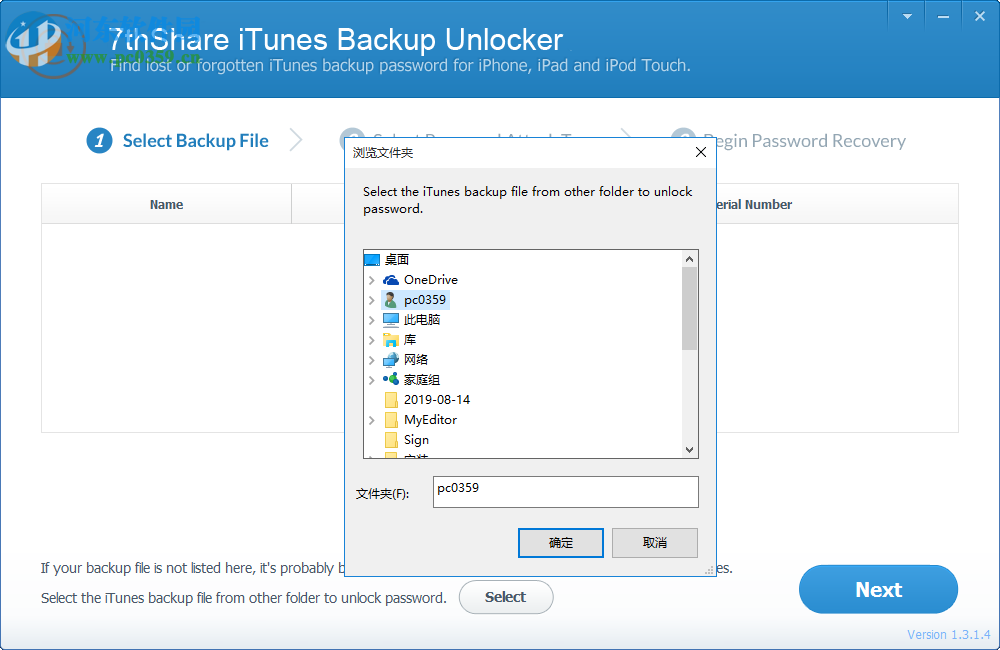This screenshot has height=650, width=1000.
Task: Expand the OneDrive tree node
Action: [x=370, y=279]
